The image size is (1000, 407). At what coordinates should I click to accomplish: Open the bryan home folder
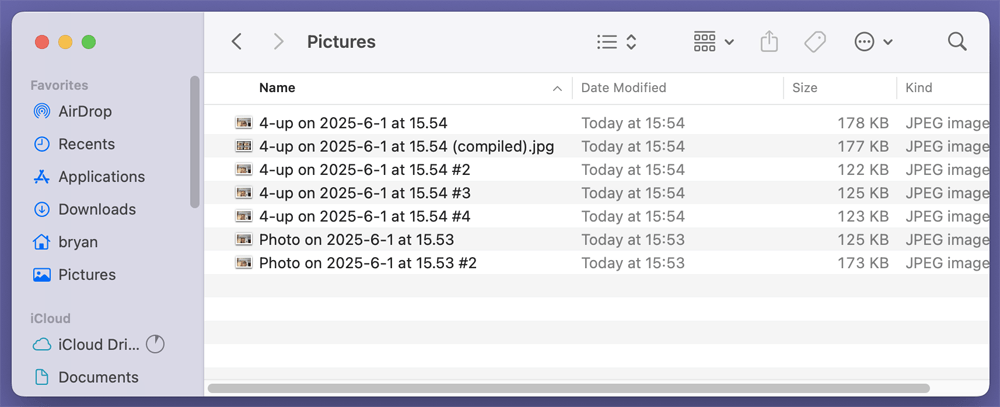78,242
